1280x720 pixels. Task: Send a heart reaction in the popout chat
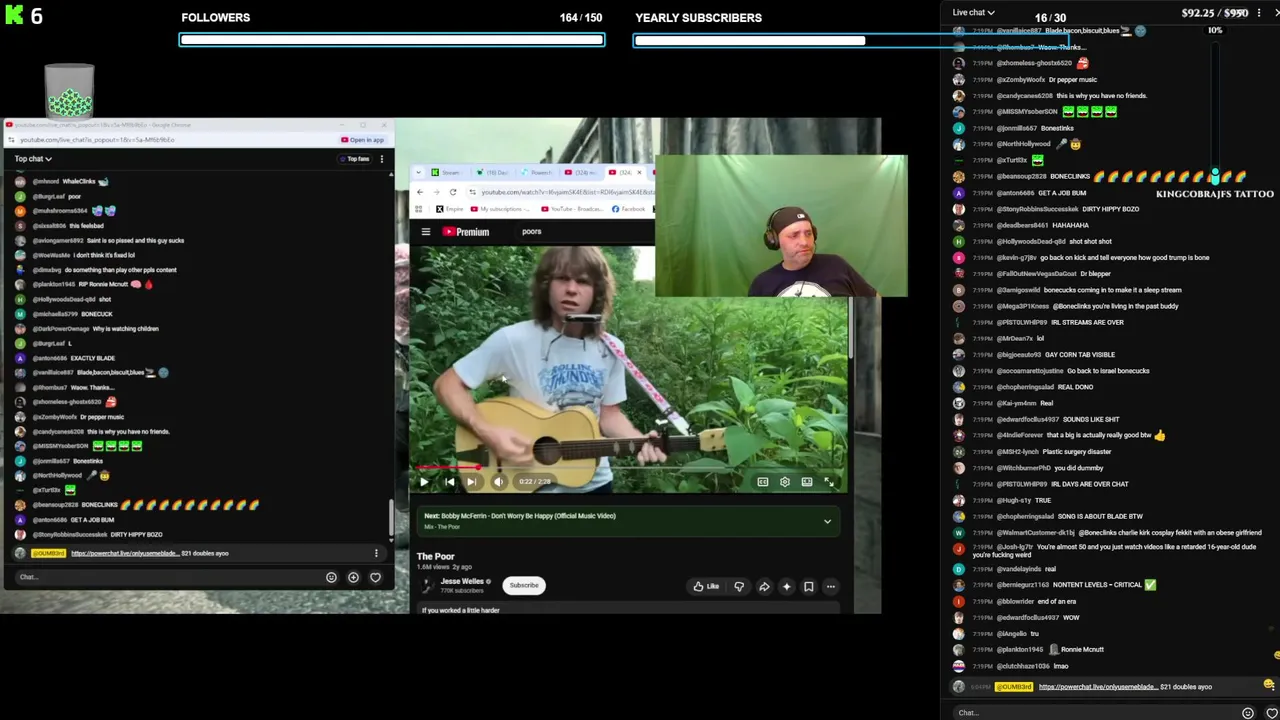click(375, 577)
